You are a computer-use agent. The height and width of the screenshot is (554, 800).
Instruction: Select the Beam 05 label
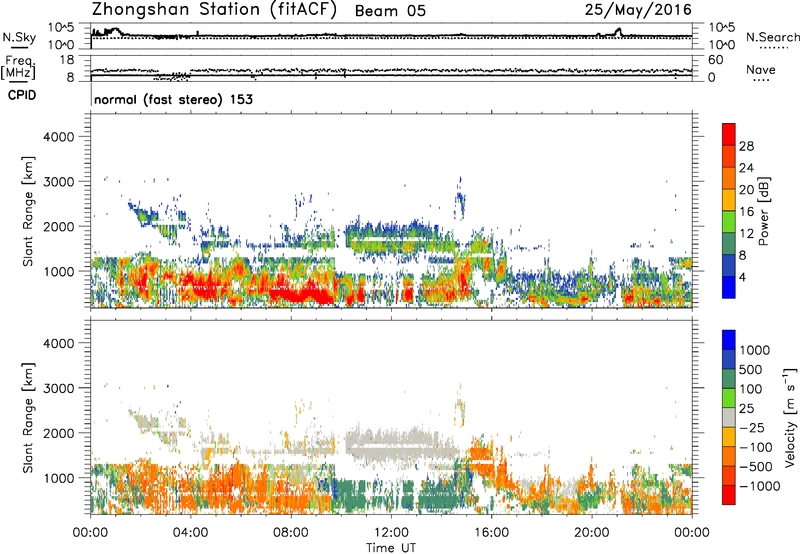390,11
